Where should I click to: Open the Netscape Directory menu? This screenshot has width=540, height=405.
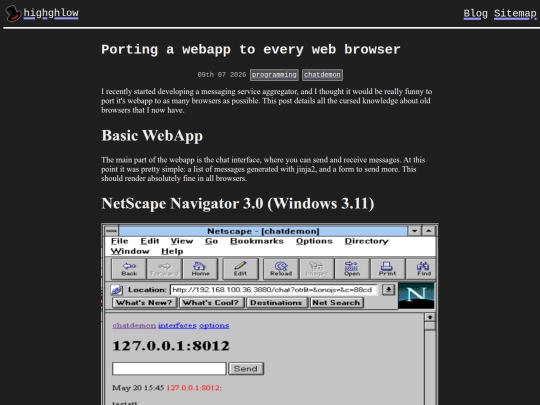pyautogui.click(x=366, y=241)
